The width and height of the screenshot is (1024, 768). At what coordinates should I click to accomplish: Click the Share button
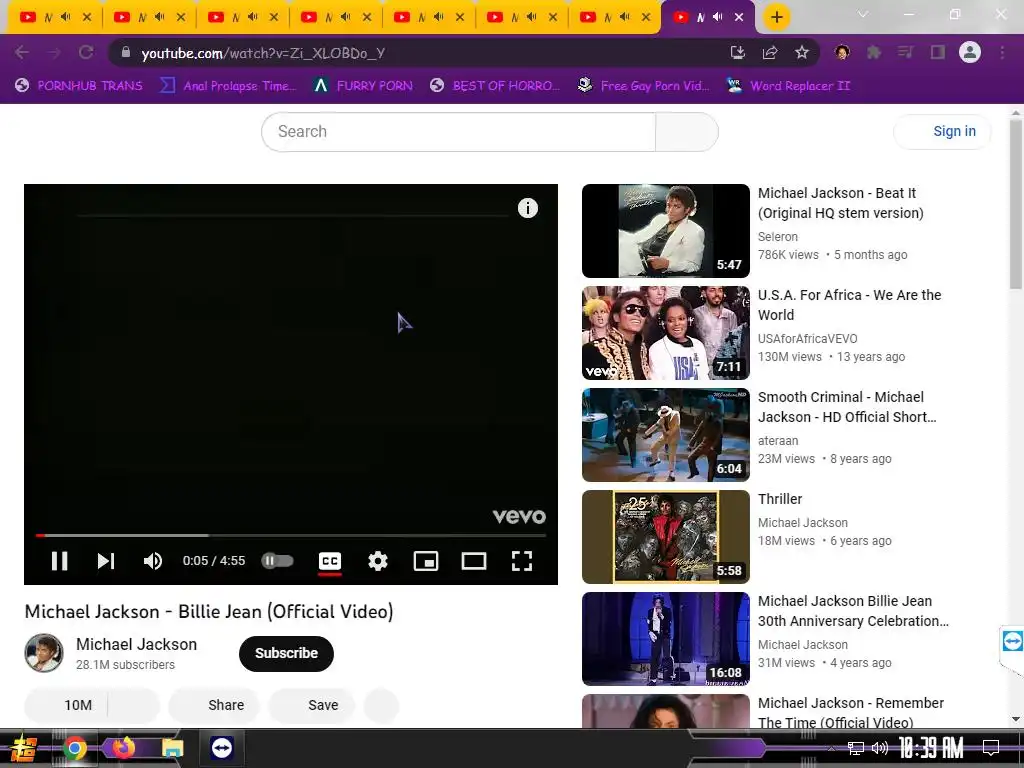coord(214,705)
